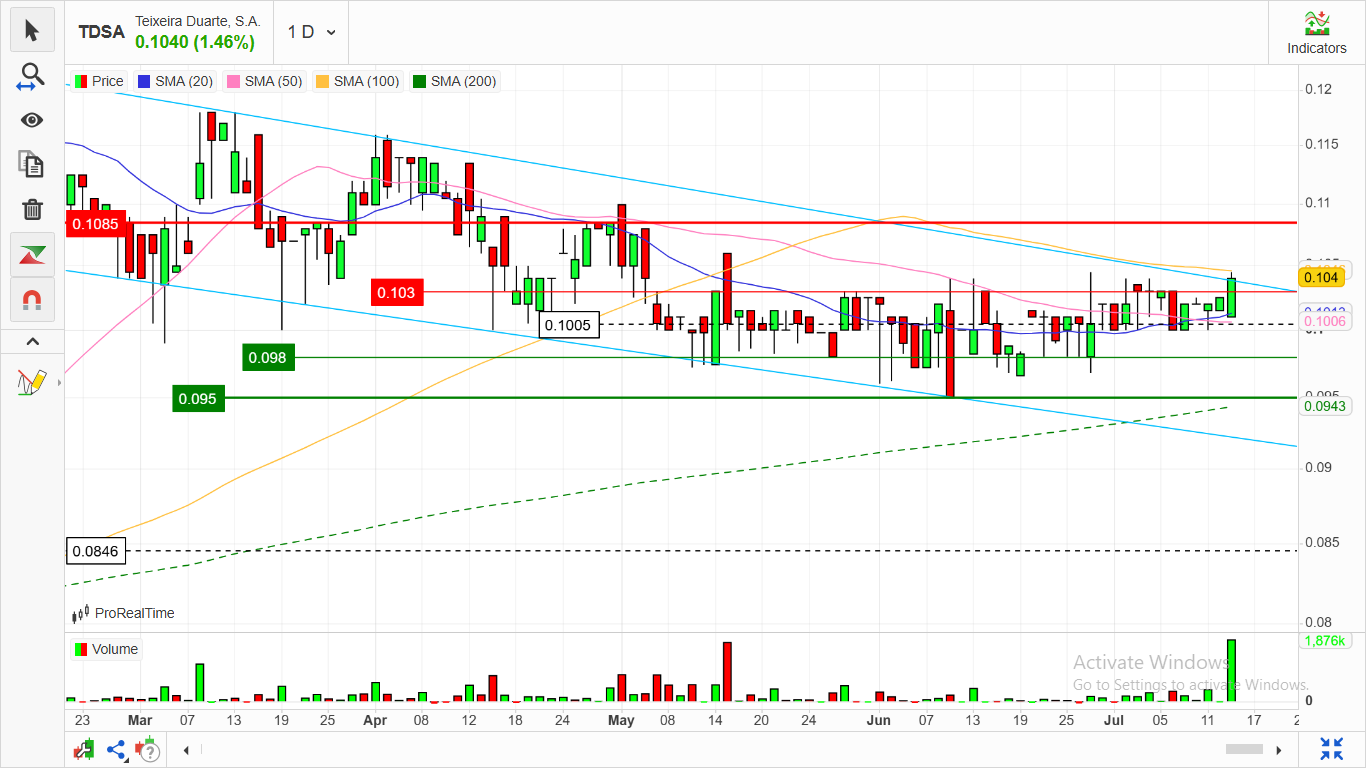Toggle the Price legend item
Viewport: 1366px width, 768px height.
[x=100, y=81]
